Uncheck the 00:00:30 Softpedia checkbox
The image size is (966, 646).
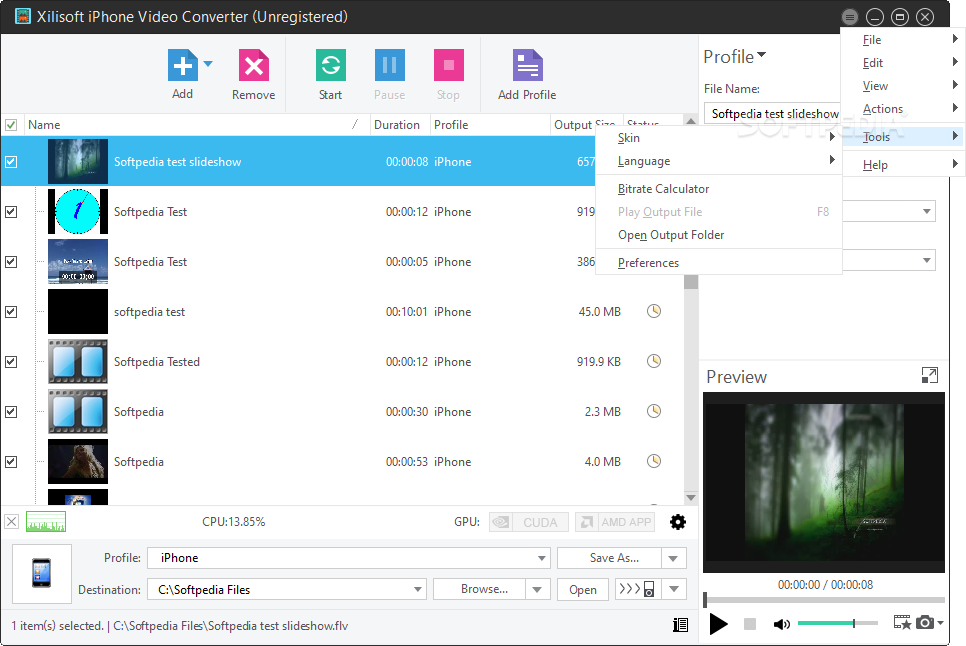click(11, 411)
